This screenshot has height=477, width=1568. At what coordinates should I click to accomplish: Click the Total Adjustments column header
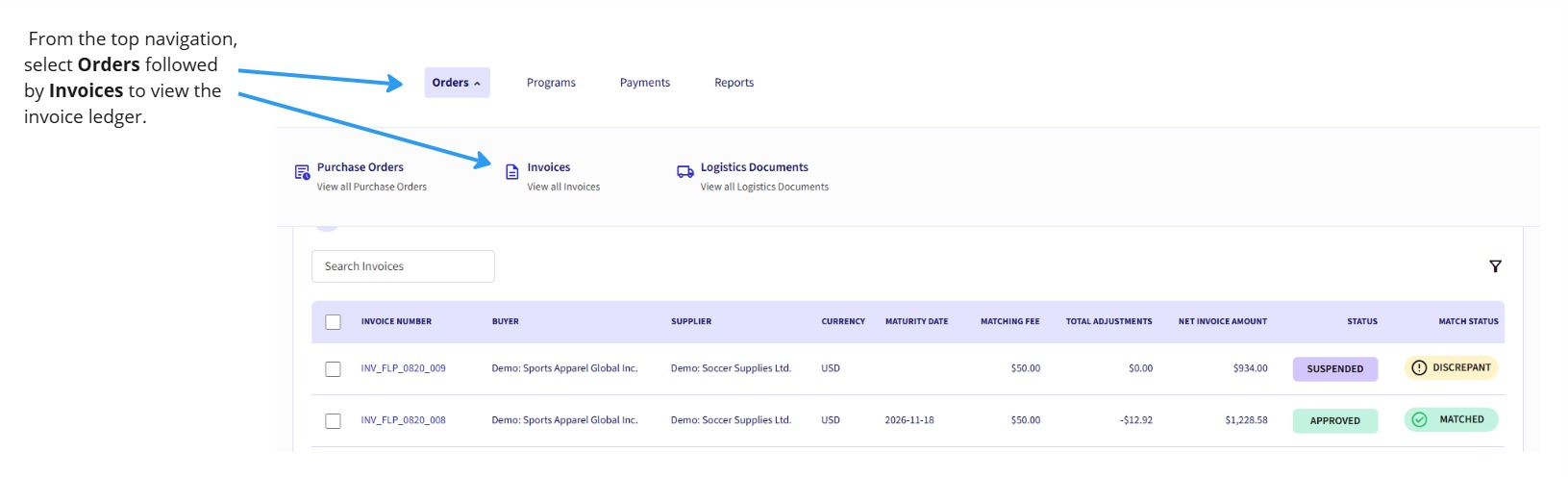coord(1108,321)
